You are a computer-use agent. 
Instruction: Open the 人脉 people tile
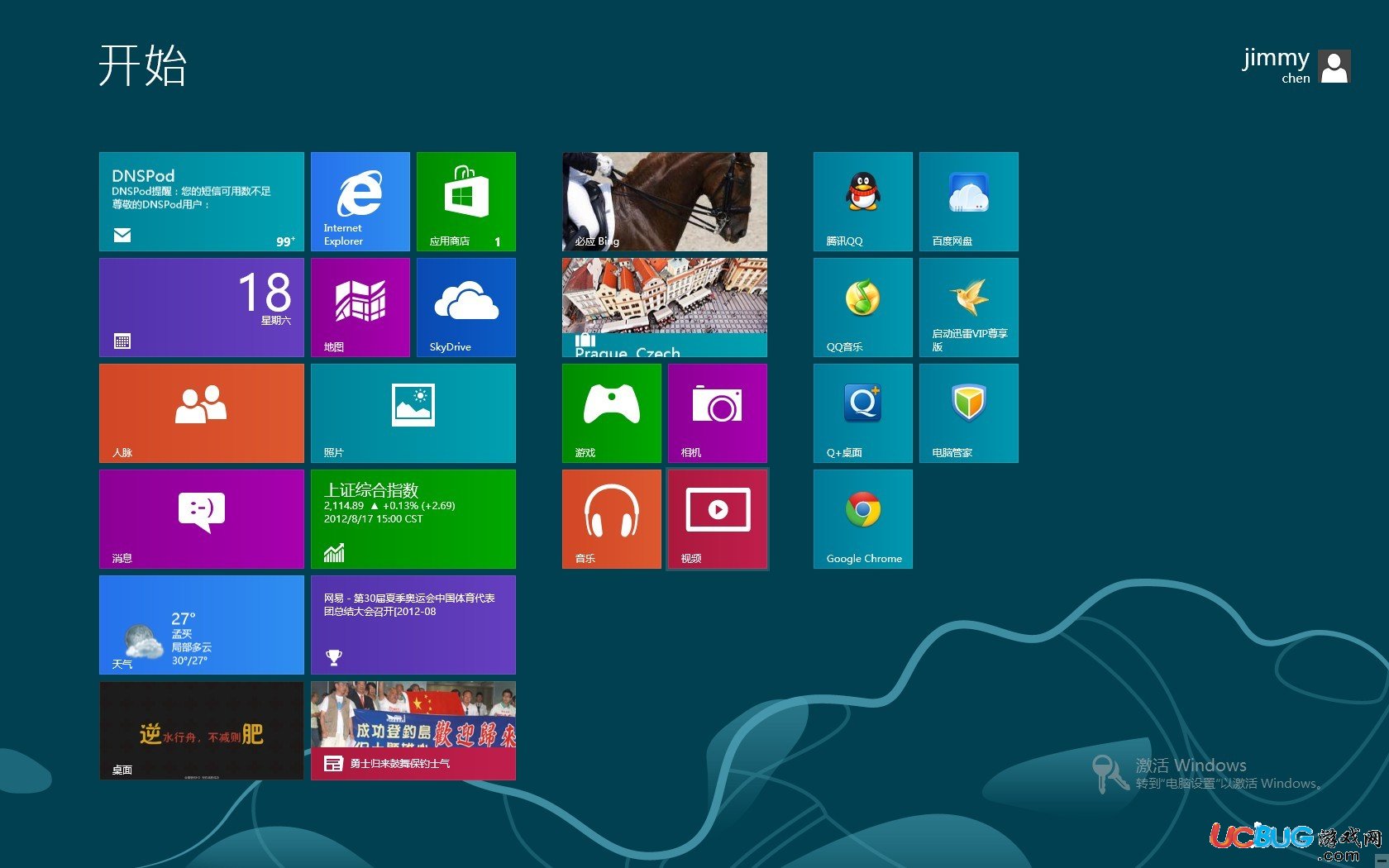(x=202, y=413)
